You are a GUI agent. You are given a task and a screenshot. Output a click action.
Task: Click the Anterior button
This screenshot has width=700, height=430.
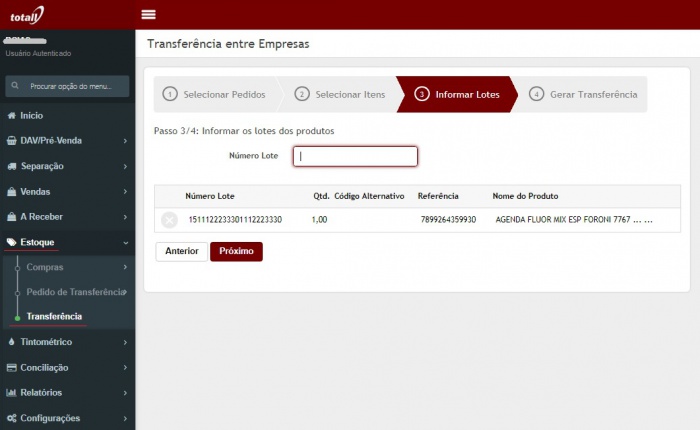(182, 251)
